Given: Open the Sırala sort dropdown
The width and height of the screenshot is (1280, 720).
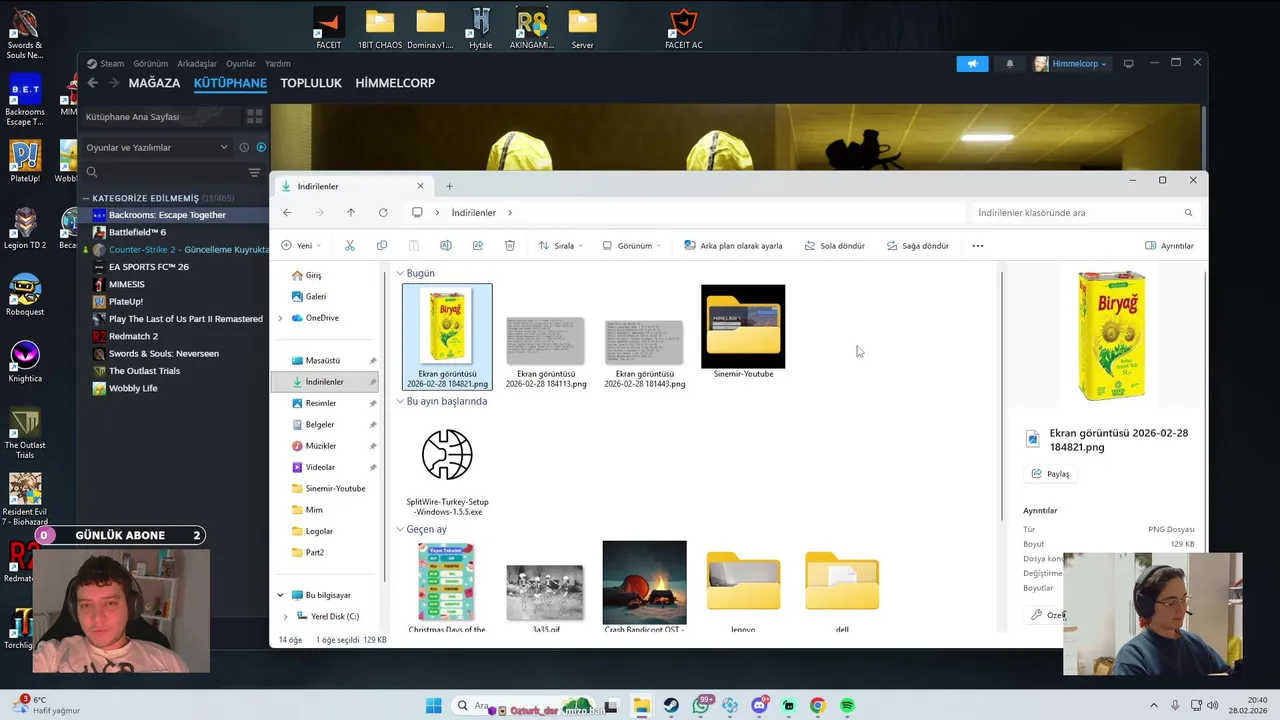Looking at the screenshot, I should pyautogui.click(x=560, y=245).
